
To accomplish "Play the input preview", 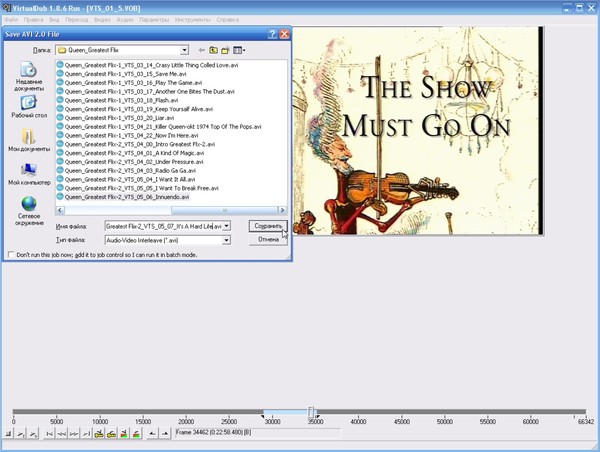I will 21,434.
